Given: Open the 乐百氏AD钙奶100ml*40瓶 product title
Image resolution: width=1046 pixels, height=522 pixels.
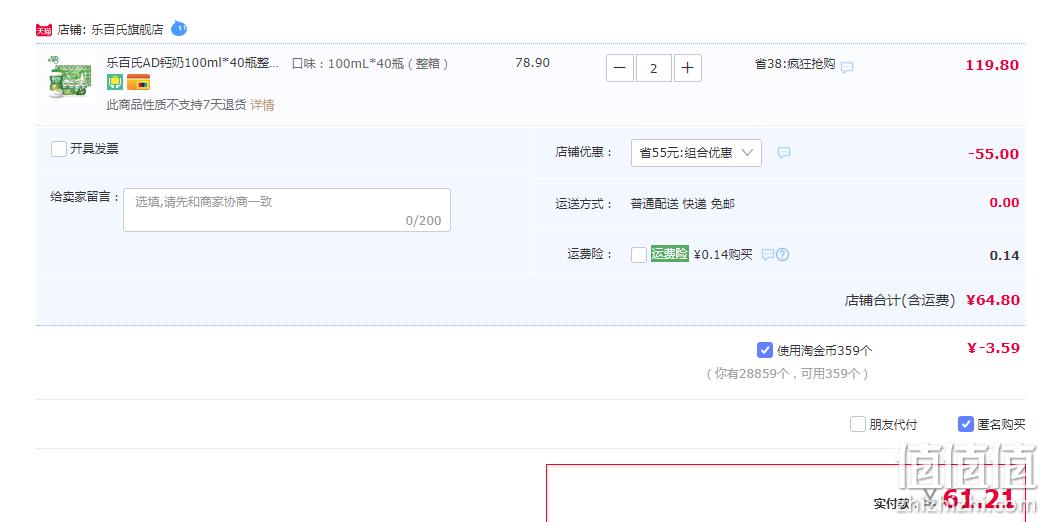Looking at the screenshot, I should coord(193,63).
